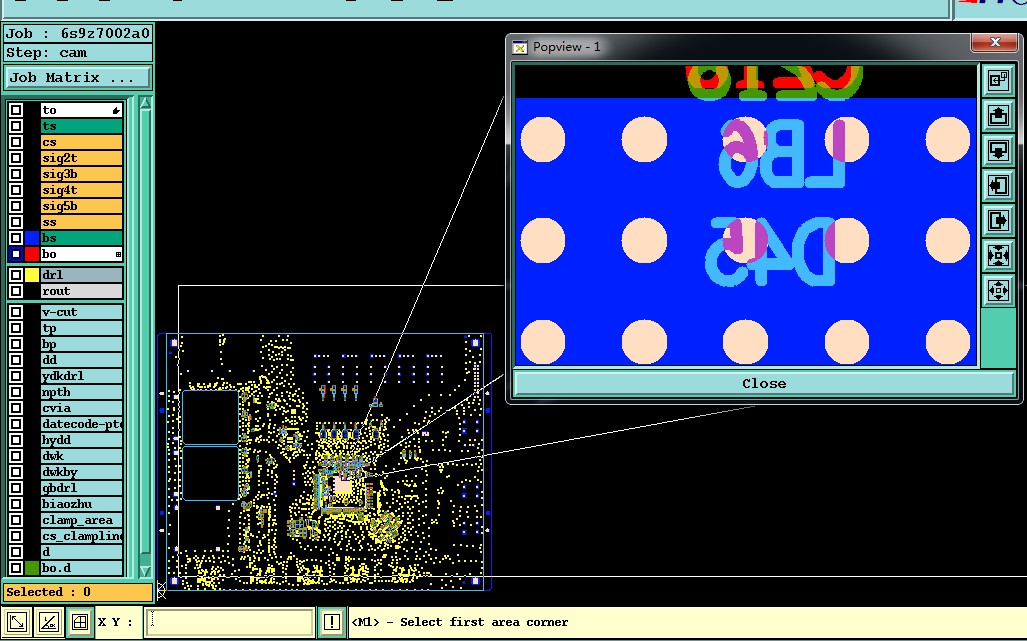Pan the Popview down
1027x641 pixels.
coord(998,151)
